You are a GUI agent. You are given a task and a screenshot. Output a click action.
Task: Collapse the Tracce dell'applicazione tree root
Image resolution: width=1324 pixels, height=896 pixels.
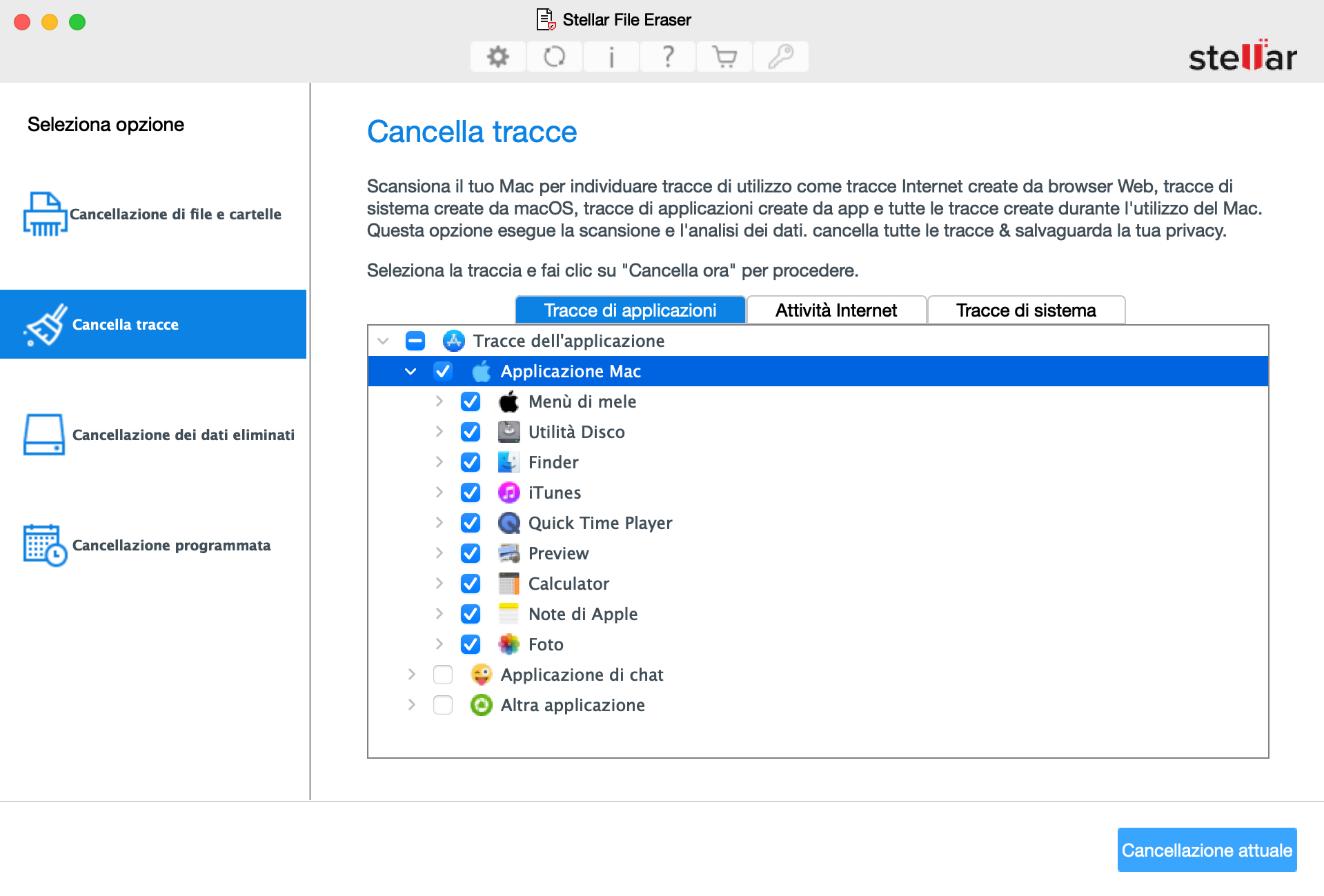pyautogui.click(x=384, y=341)
